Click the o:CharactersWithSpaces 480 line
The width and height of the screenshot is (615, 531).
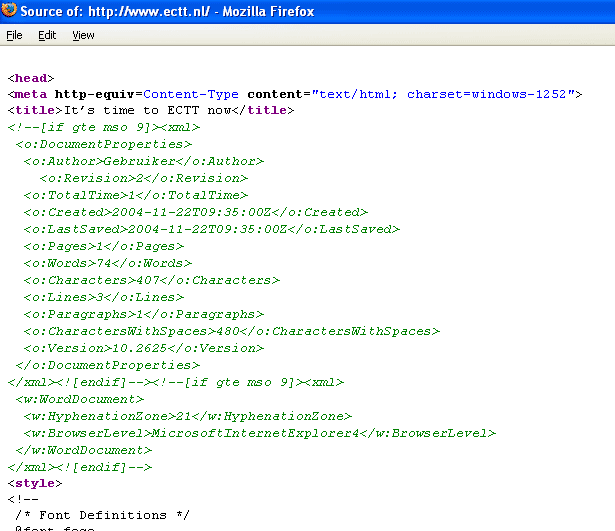(x=232, y=331)
